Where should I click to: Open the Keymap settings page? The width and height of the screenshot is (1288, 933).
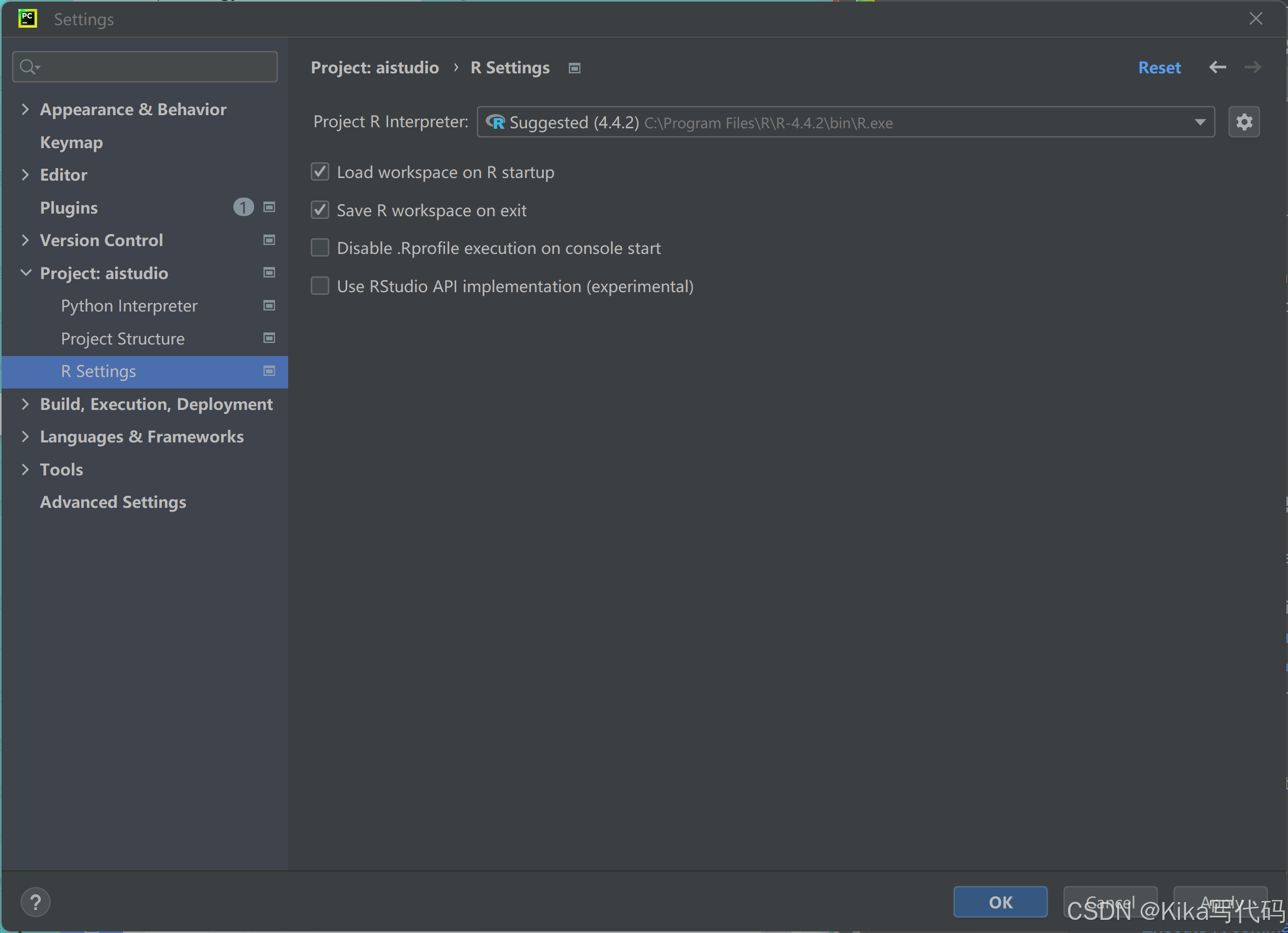(72, 142)
